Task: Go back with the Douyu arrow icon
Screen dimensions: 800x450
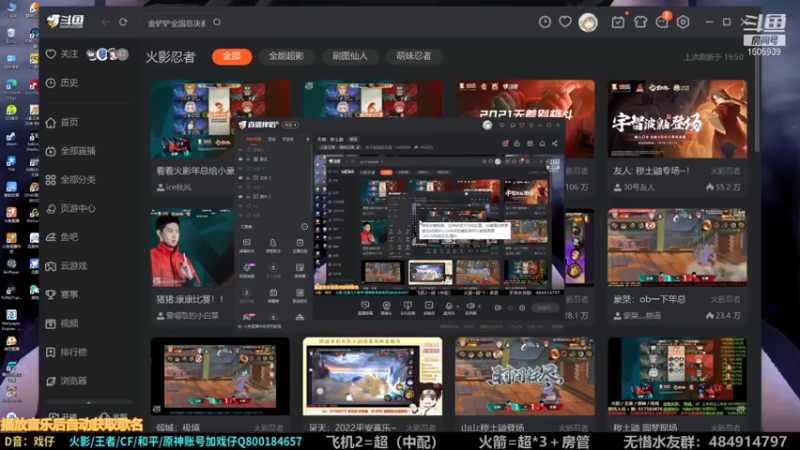Action: pos(105,22)
